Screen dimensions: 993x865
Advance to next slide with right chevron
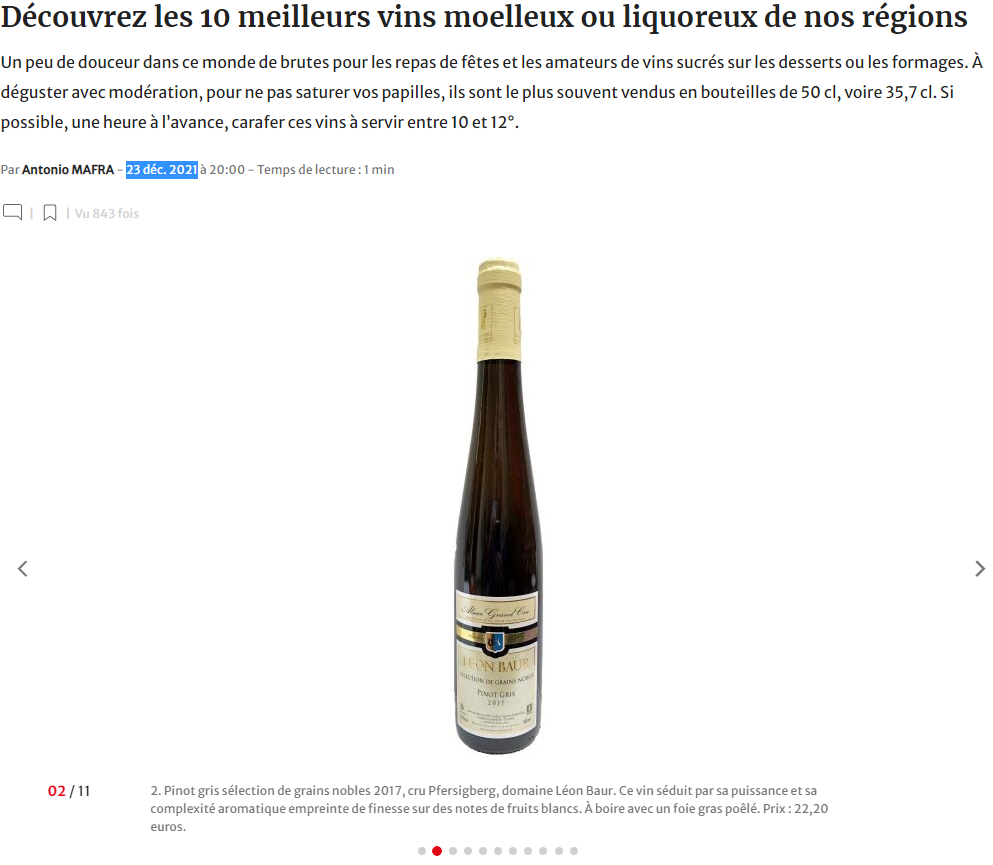tap(980, 569)
